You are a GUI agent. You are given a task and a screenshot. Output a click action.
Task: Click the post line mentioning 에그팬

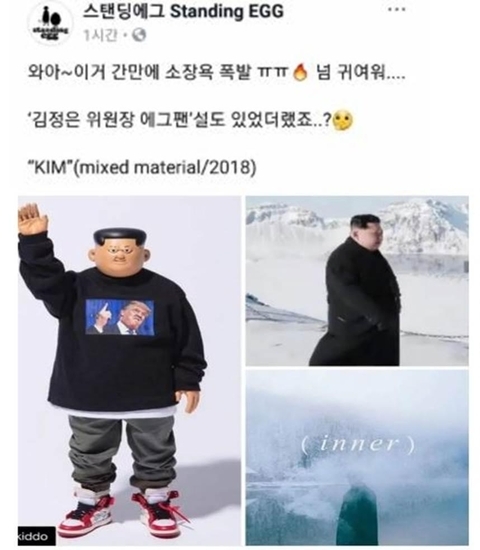(190, 121)
